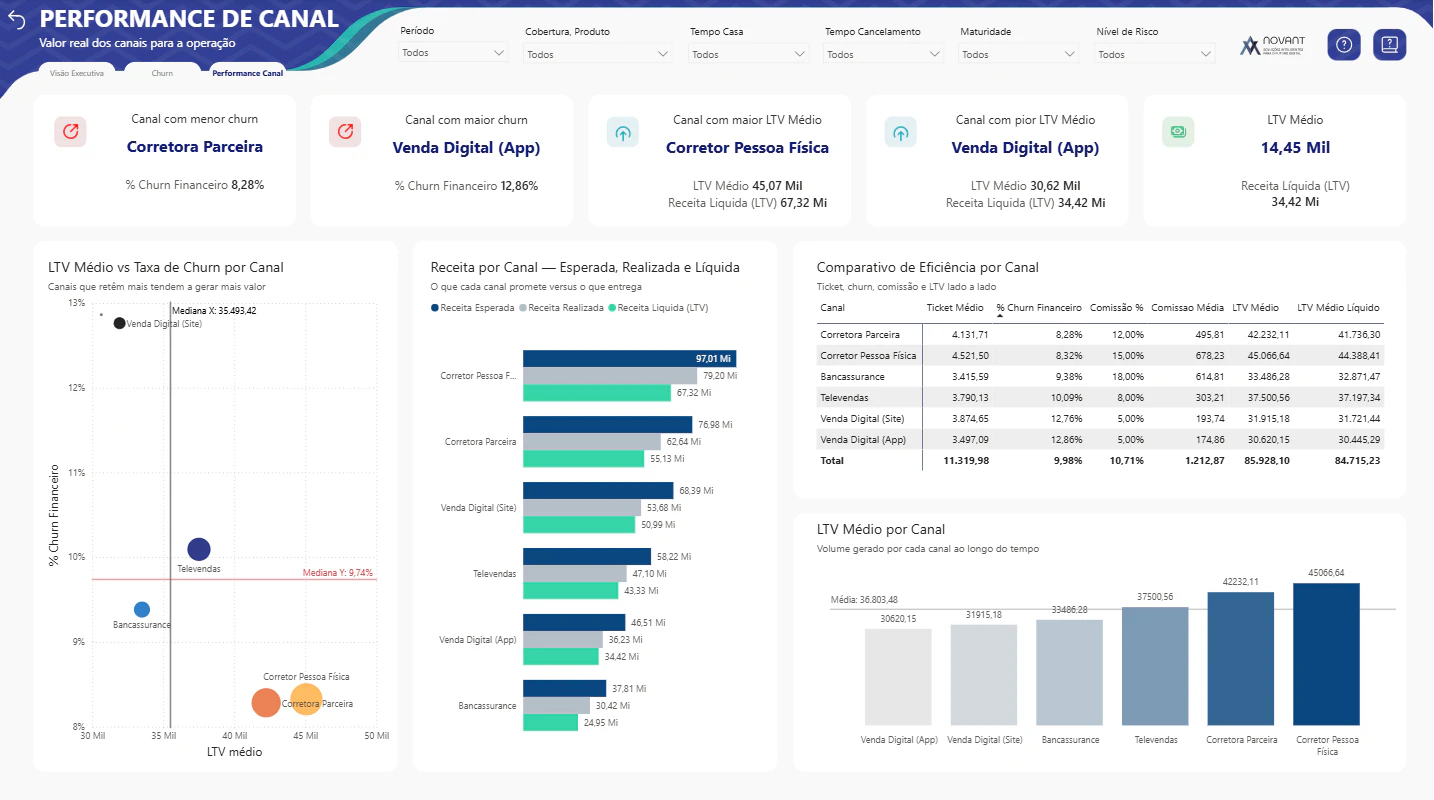Open the help guide book icon

click(1390, 45)
